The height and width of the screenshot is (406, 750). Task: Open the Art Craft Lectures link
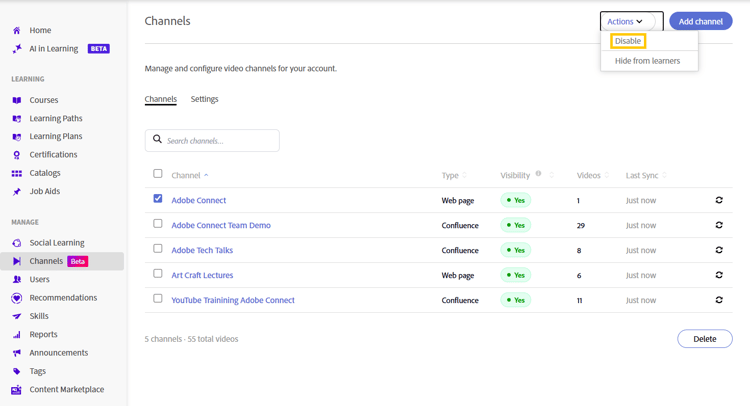[x=202, y=275]
